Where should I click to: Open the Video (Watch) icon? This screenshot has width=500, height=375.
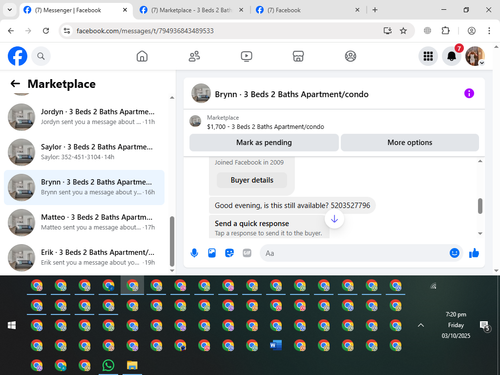[x=246, y=56]
